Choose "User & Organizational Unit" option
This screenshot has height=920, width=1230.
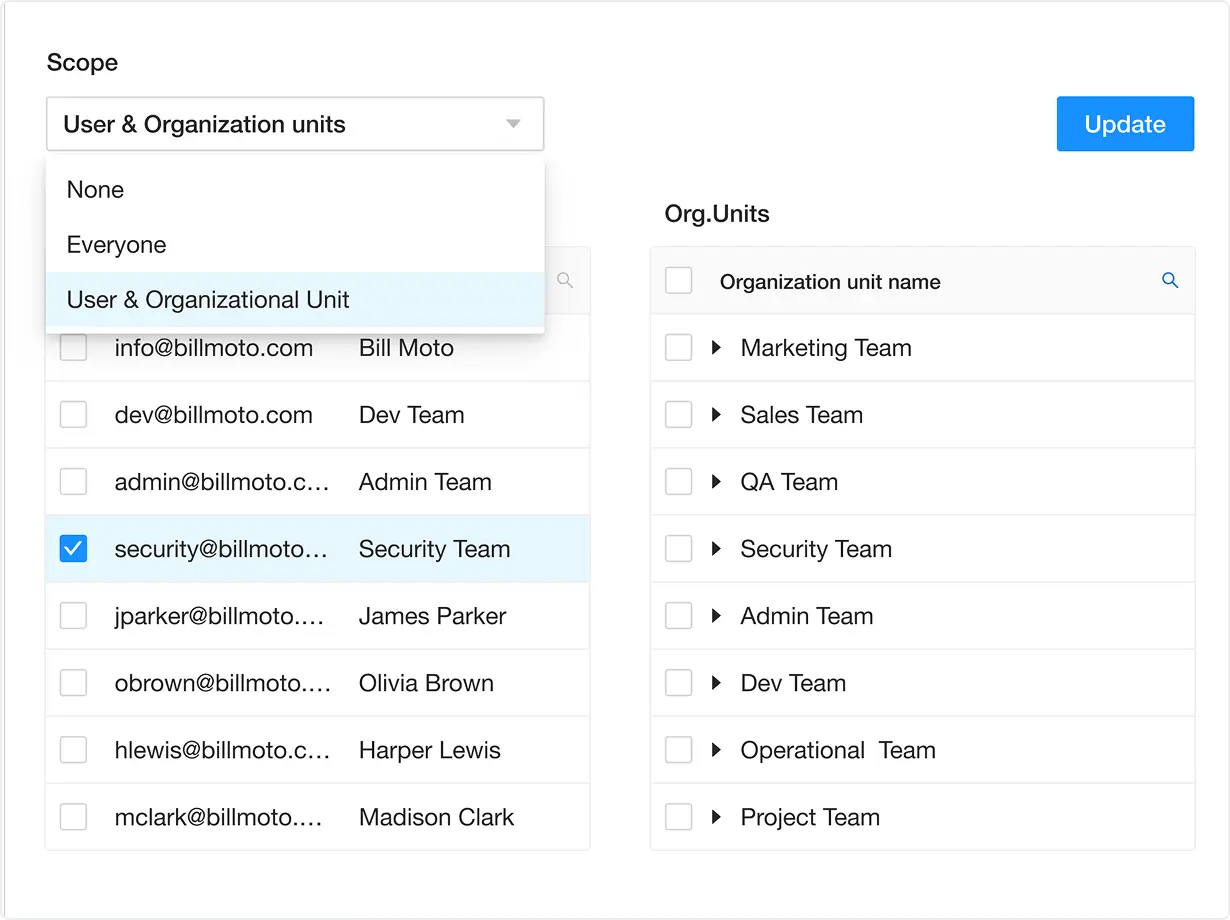pos(207,299)
